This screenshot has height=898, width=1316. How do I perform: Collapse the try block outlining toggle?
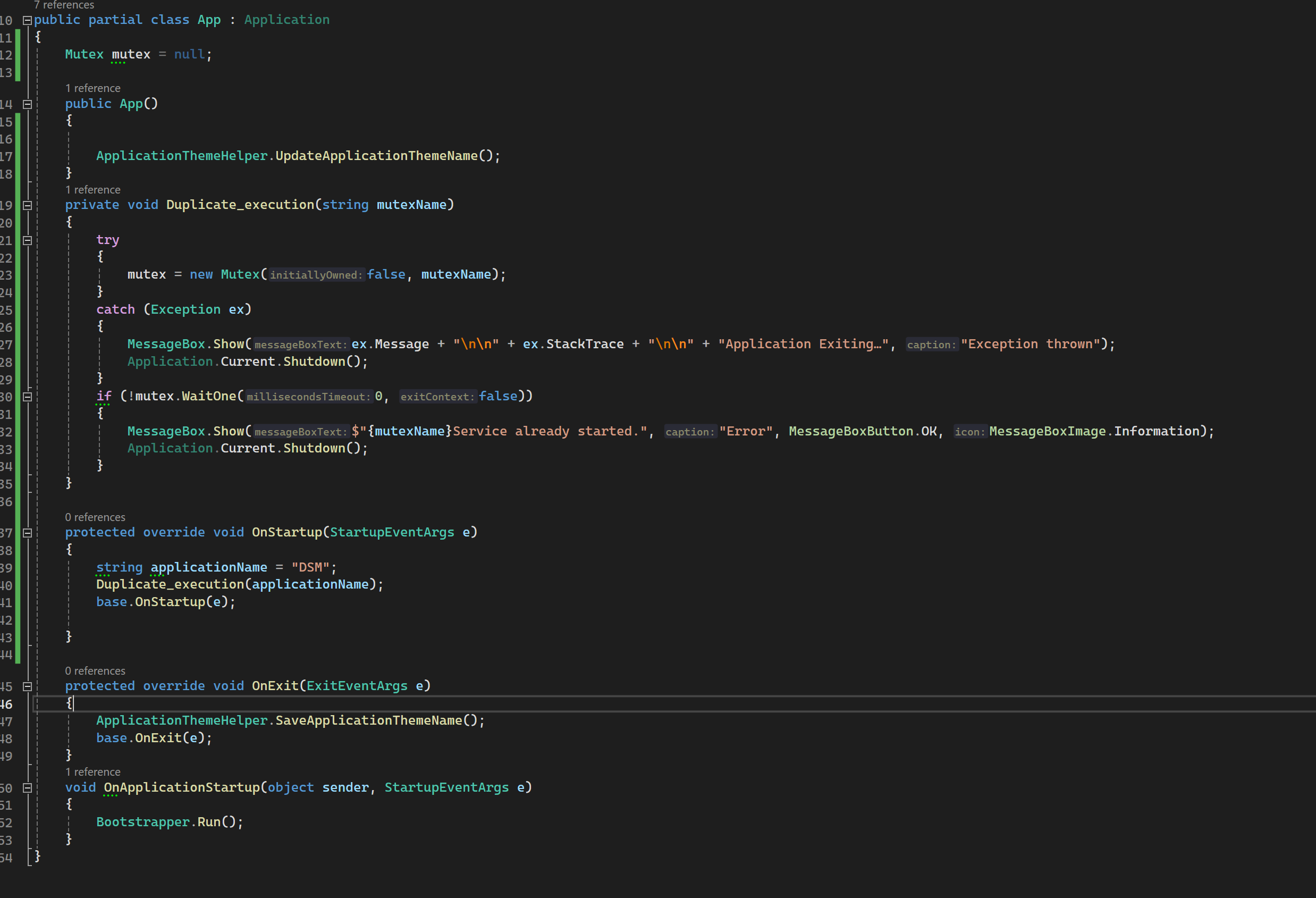click(27, 240)
